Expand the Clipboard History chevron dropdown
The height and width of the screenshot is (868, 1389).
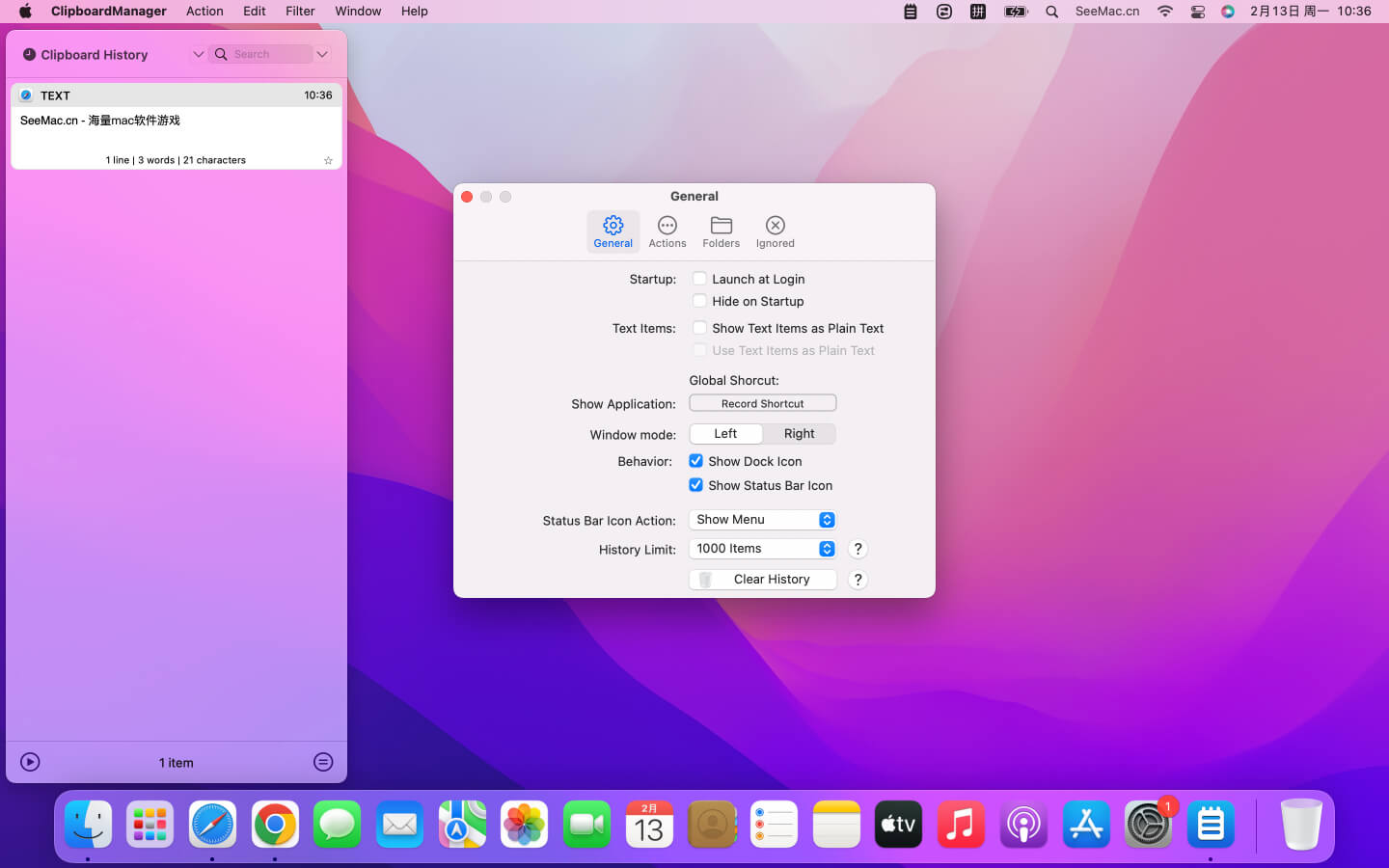click(x=198, y=54)
